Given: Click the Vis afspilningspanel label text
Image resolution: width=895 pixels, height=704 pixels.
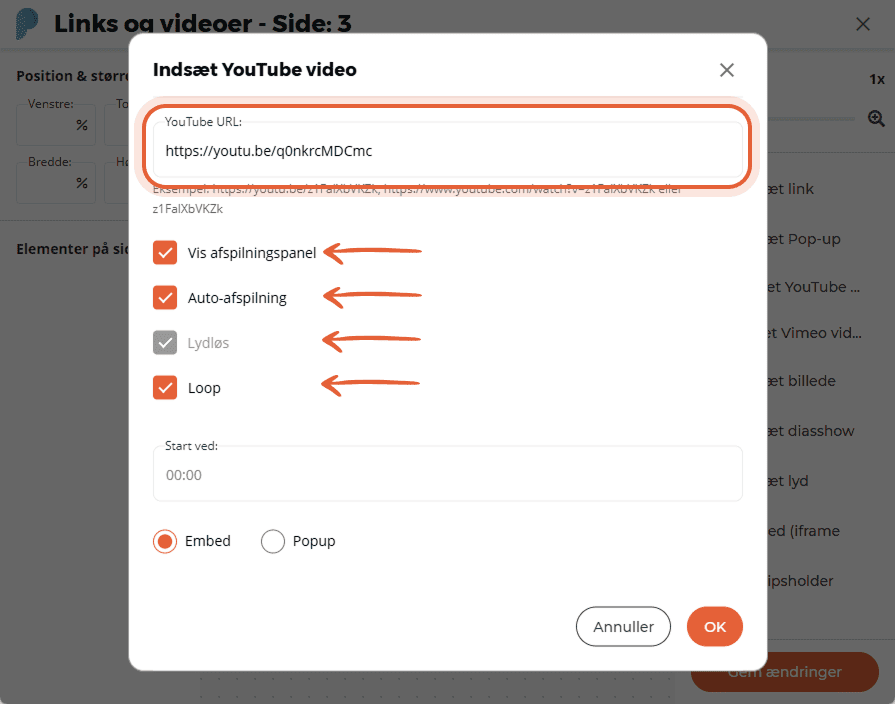Looking at the screenshot, I should point(252,253).
